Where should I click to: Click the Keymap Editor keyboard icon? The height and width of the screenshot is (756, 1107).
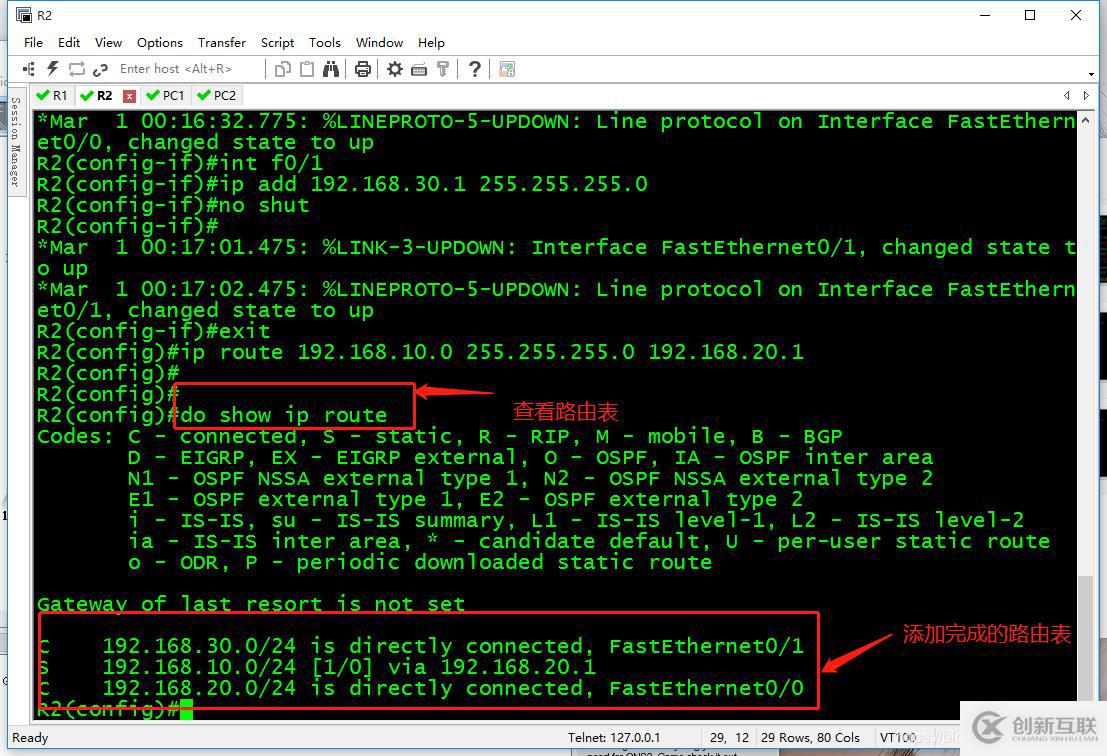pos(419,69)
